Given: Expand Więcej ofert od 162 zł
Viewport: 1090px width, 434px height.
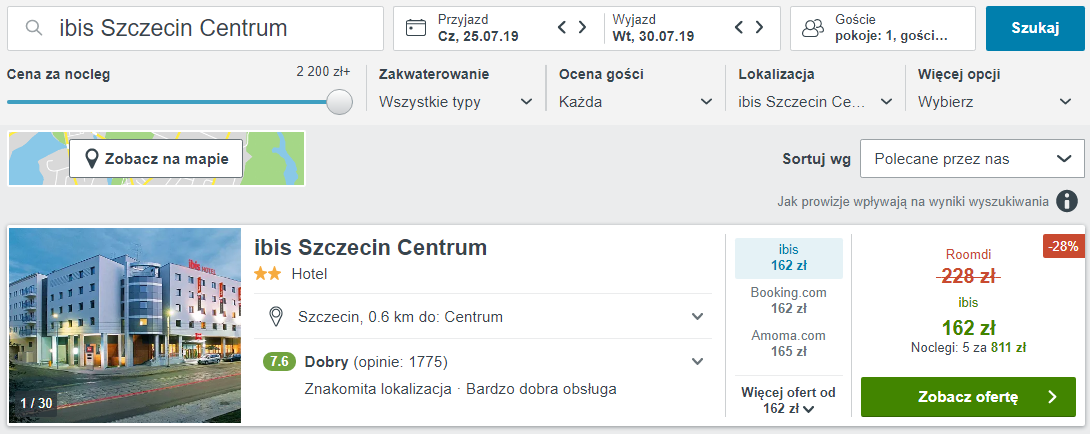Looking at the screenshot, I should 788,400.
